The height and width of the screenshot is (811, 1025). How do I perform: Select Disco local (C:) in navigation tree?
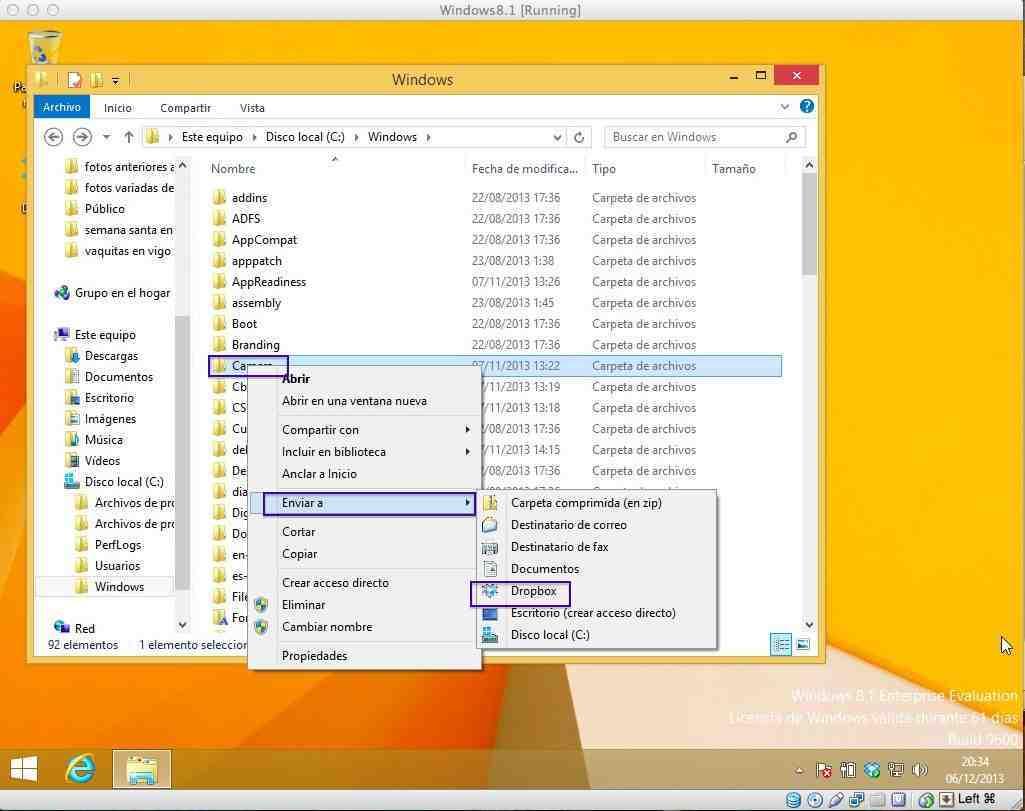[x=123, y=482]
